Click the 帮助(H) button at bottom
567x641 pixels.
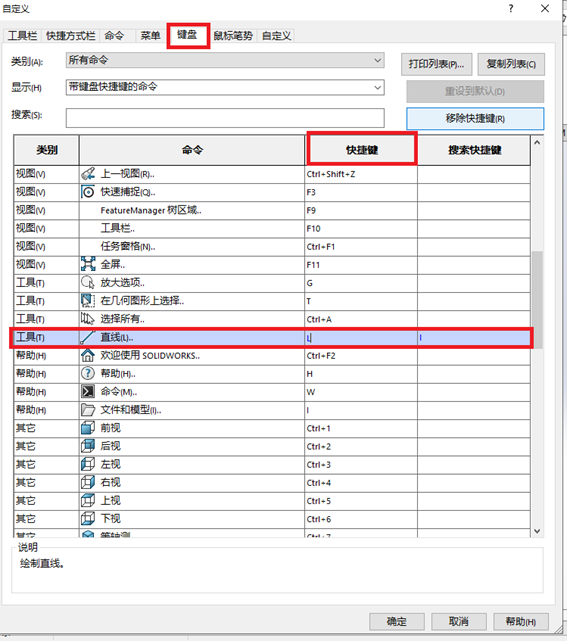pos(521,621)
